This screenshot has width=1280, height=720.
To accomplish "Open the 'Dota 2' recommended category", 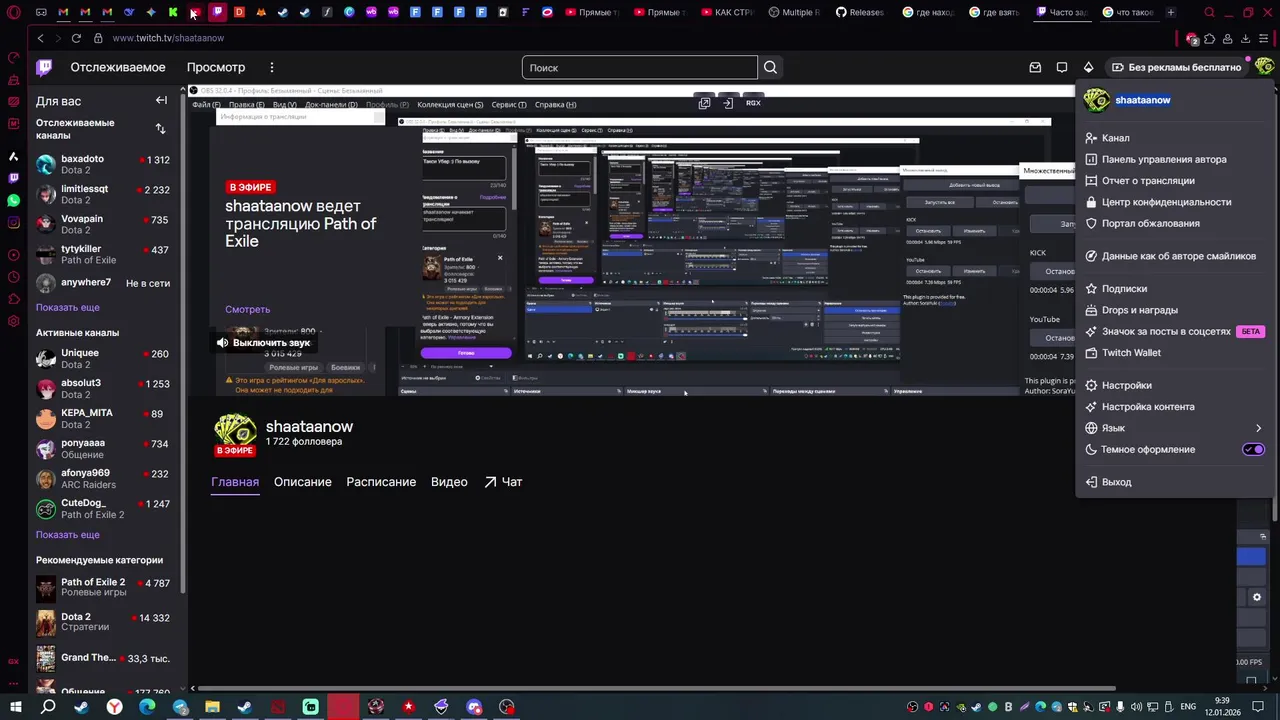I will pyautogui.click(x=103, y=622).
